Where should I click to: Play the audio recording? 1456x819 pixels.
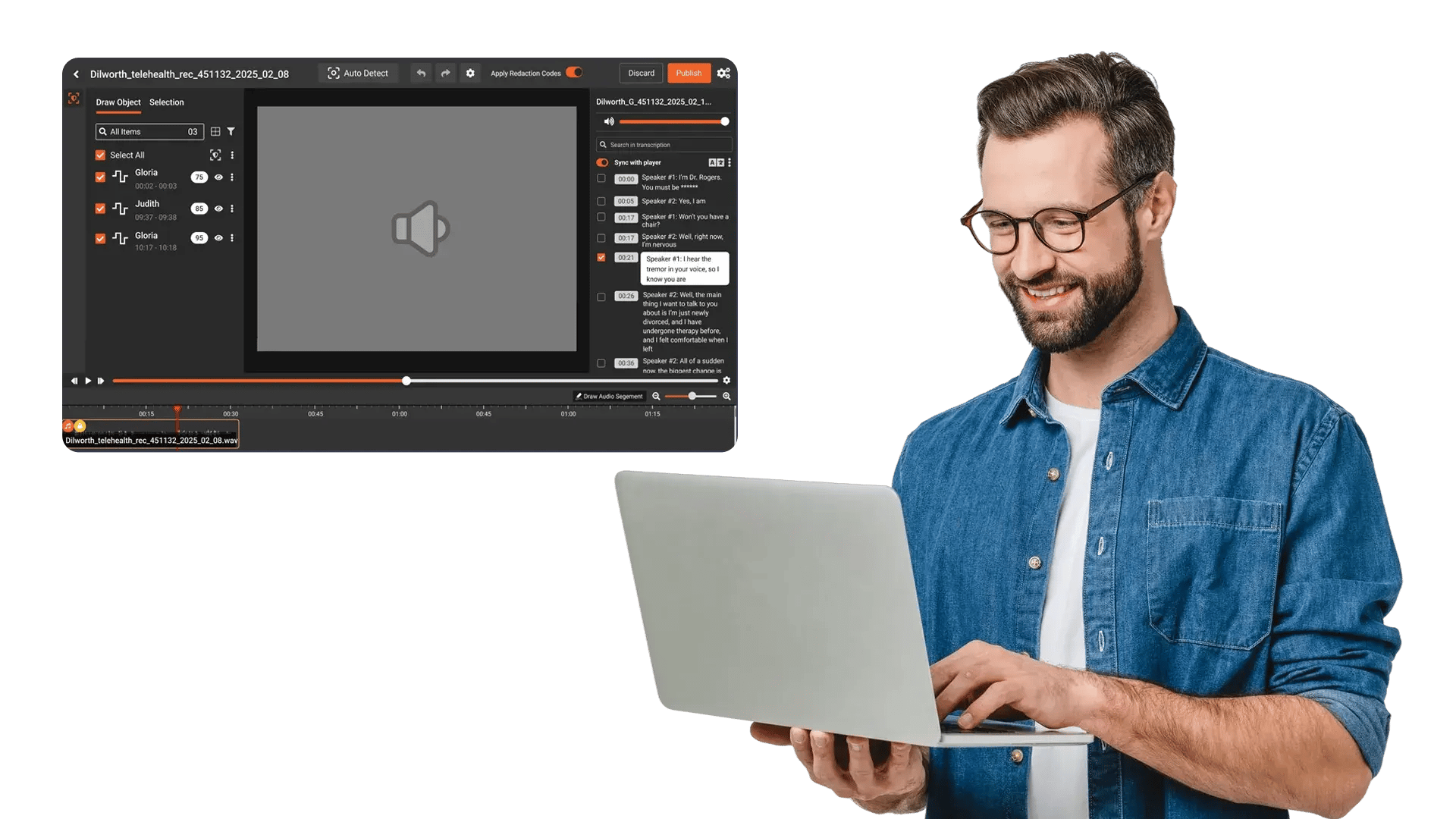click(88, 381)
